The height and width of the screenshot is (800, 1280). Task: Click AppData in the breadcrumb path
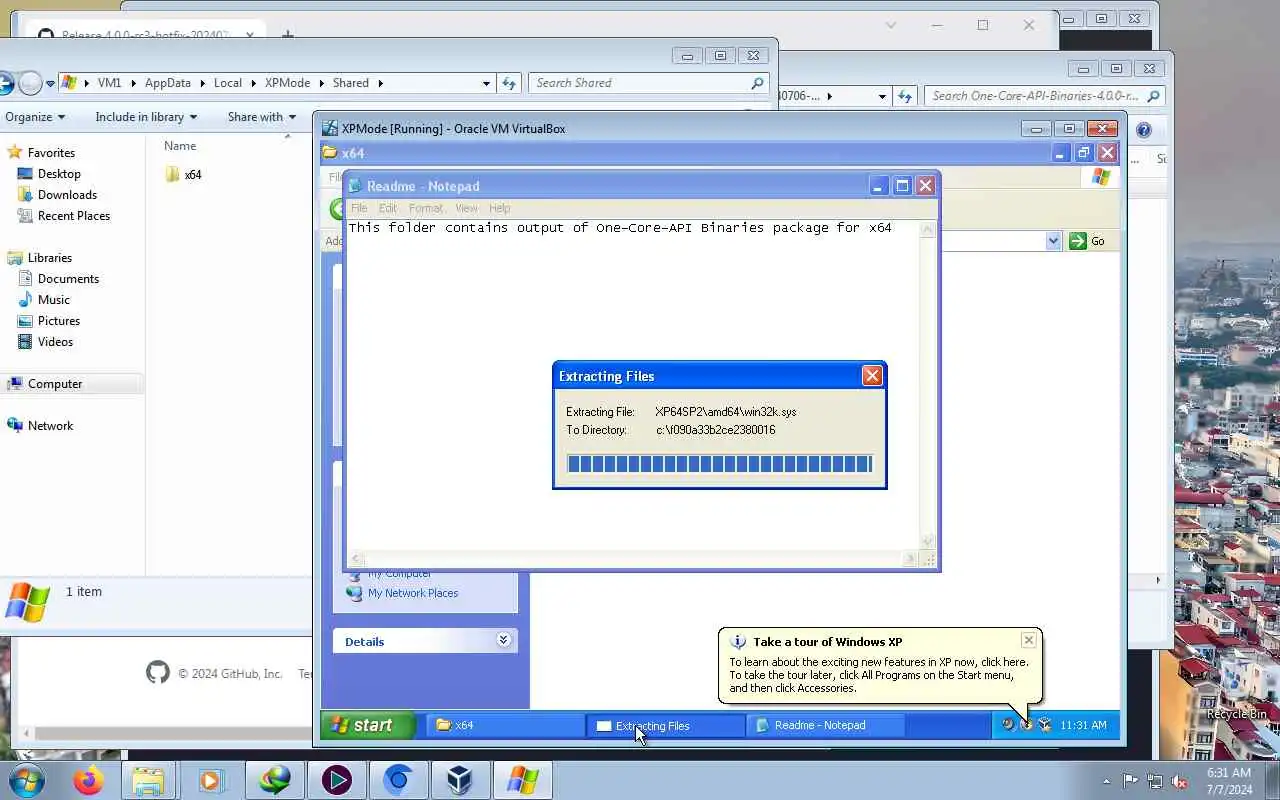(167, 83)
